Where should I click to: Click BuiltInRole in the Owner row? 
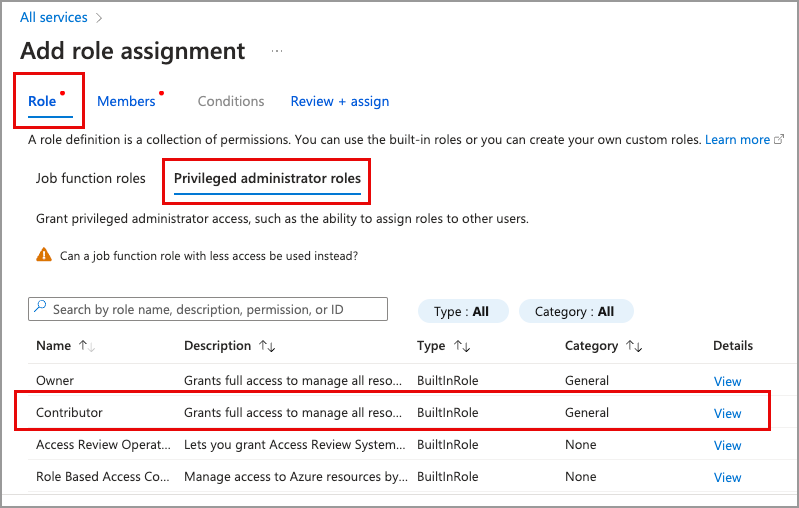pyautogui.click(x=447, y=381)
